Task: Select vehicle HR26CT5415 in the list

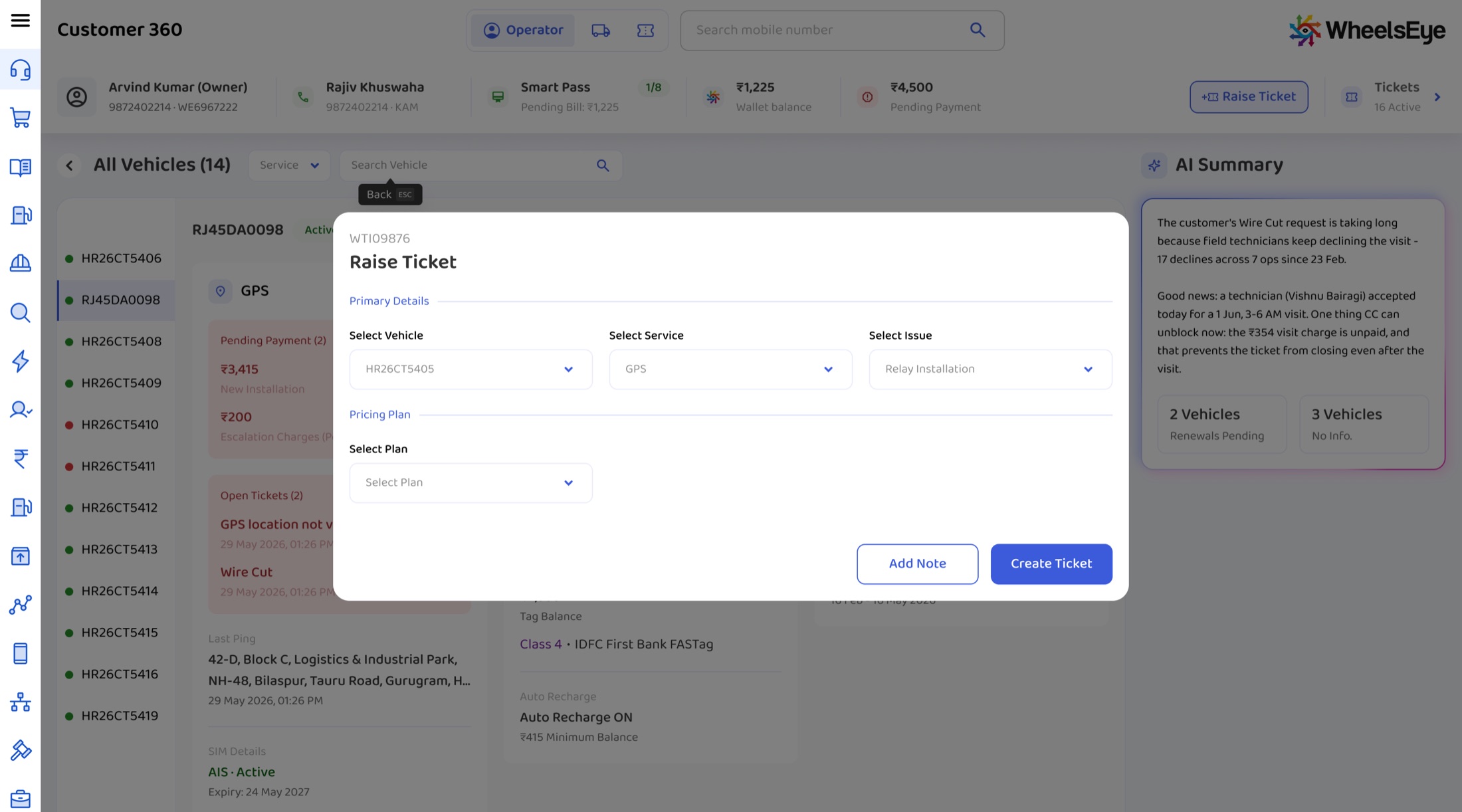Action: pos(116,633)
